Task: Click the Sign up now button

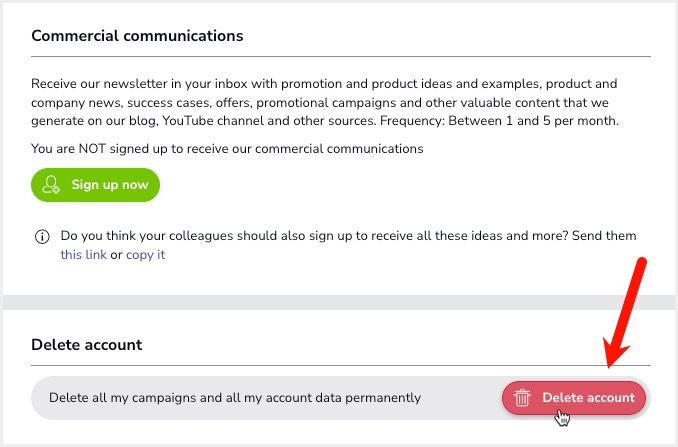Action: tap(96, 185)
